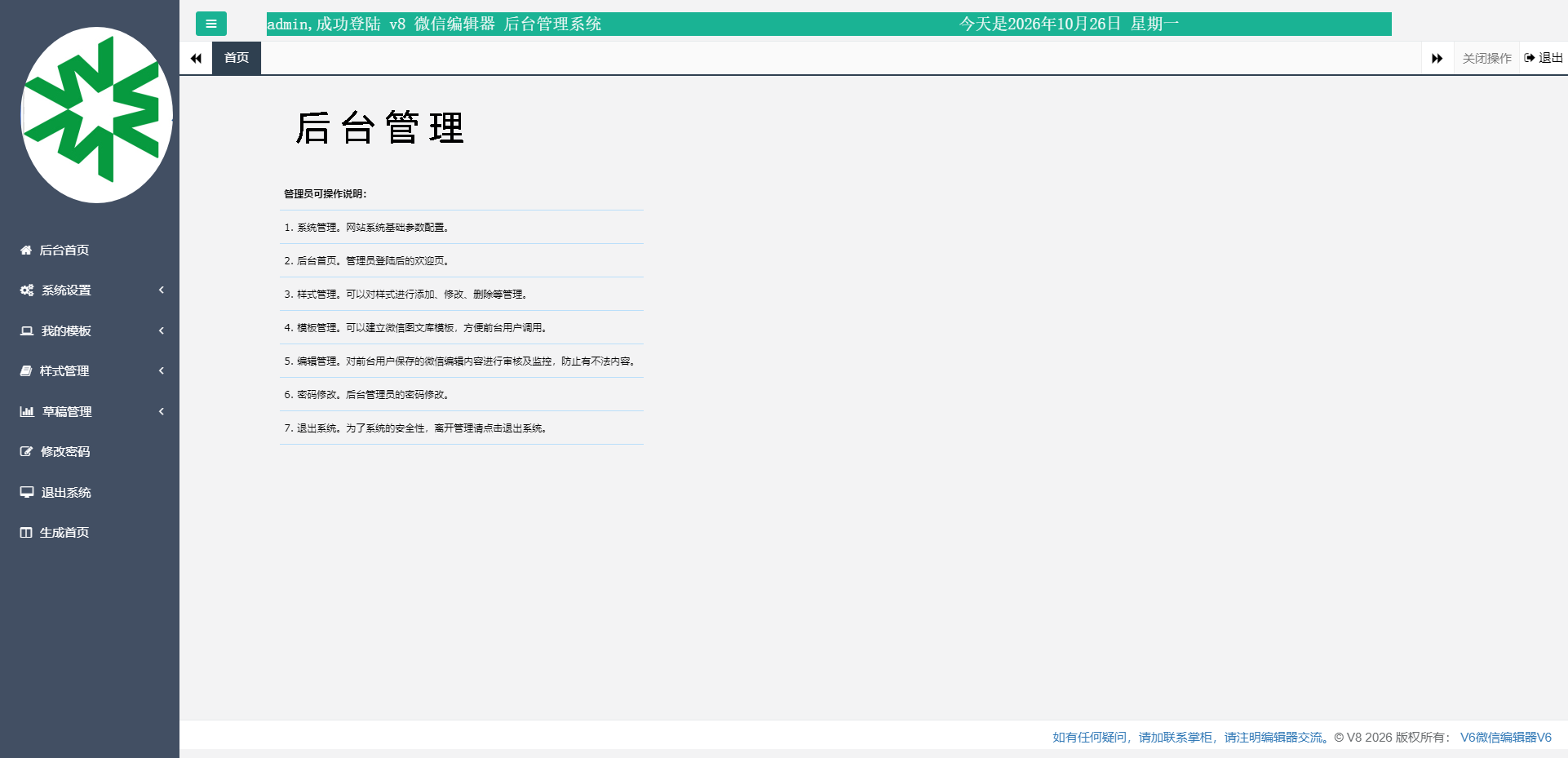Open 修改密码 menu item

pyautogui.click(x=90, y=452)
